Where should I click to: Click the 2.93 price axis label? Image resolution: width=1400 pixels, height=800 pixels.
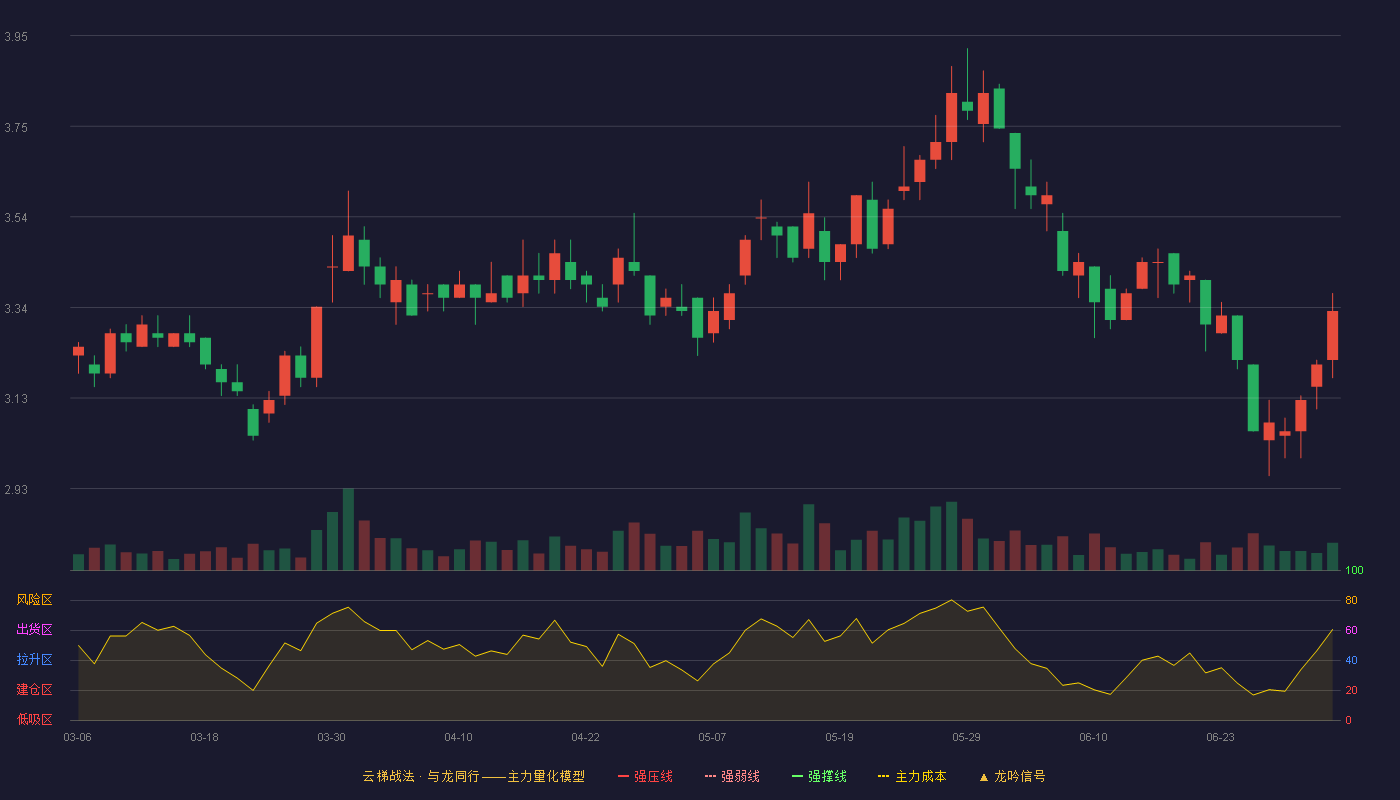[x=16, y=489]
